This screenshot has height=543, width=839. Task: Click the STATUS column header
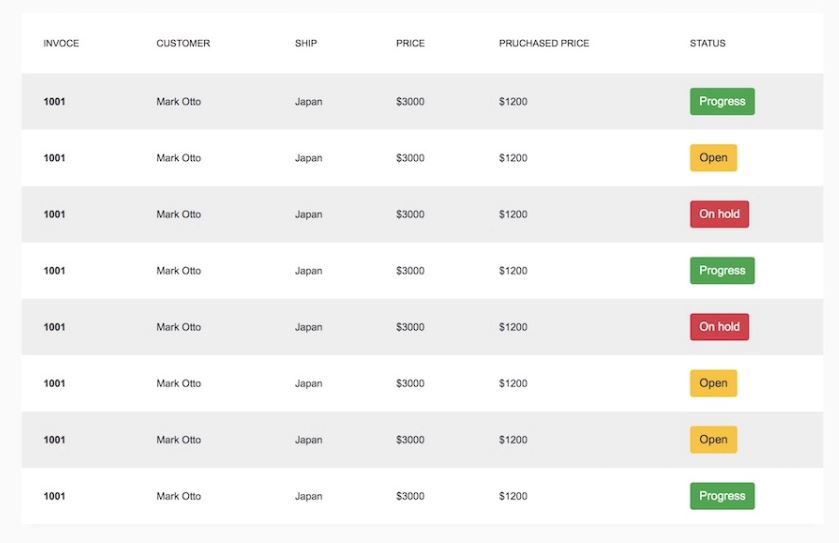[x=707, y=44]
